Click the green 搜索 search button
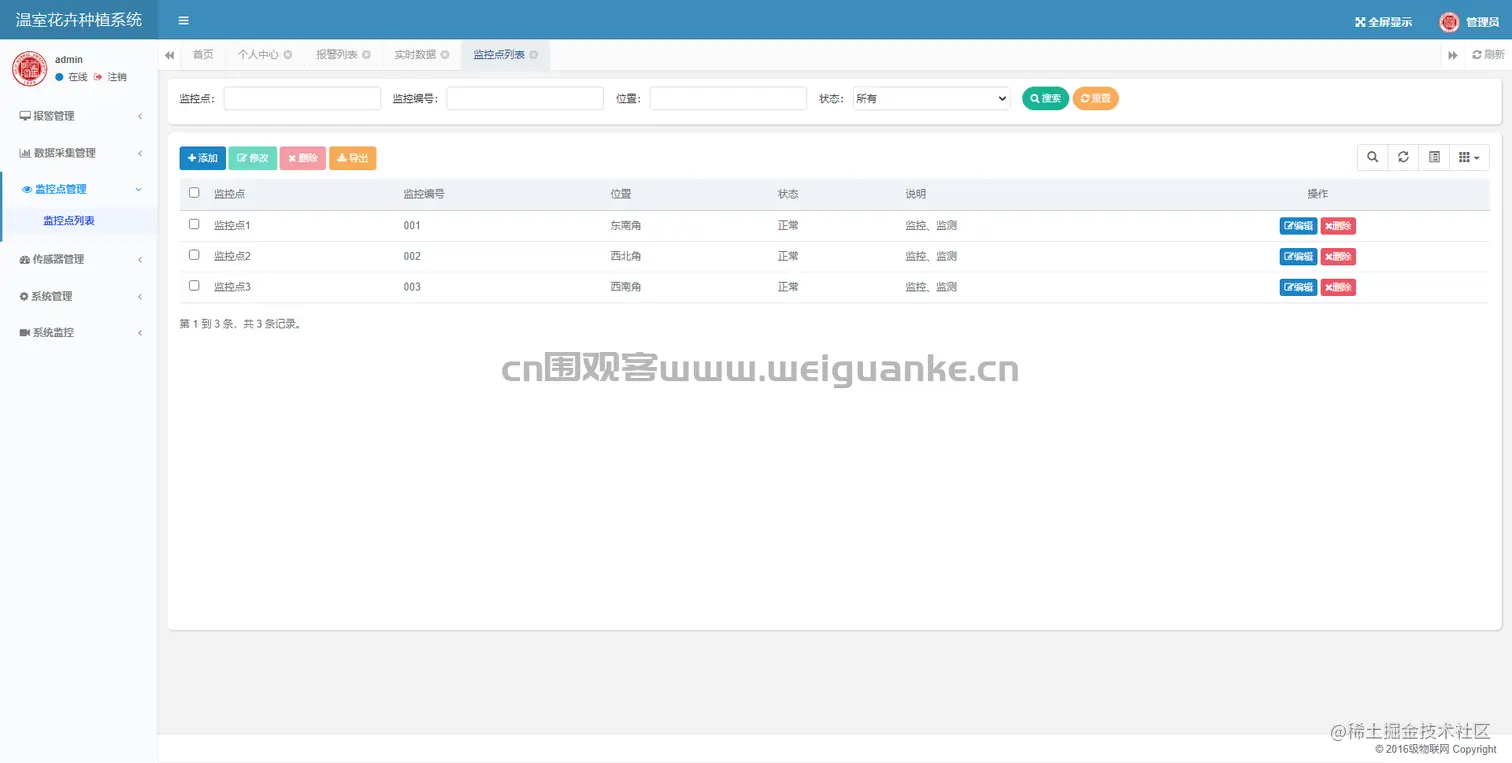The image size is (1512, 763). coord(1045,98)
